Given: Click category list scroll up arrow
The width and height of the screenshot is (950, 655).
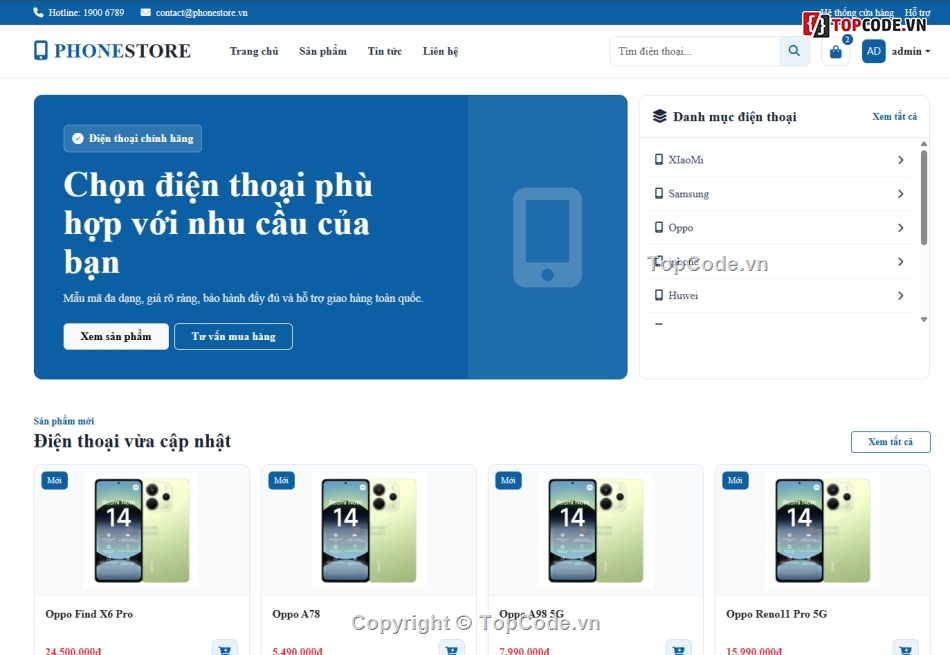Looking at the screenshot, I should [x=924, y=144].
